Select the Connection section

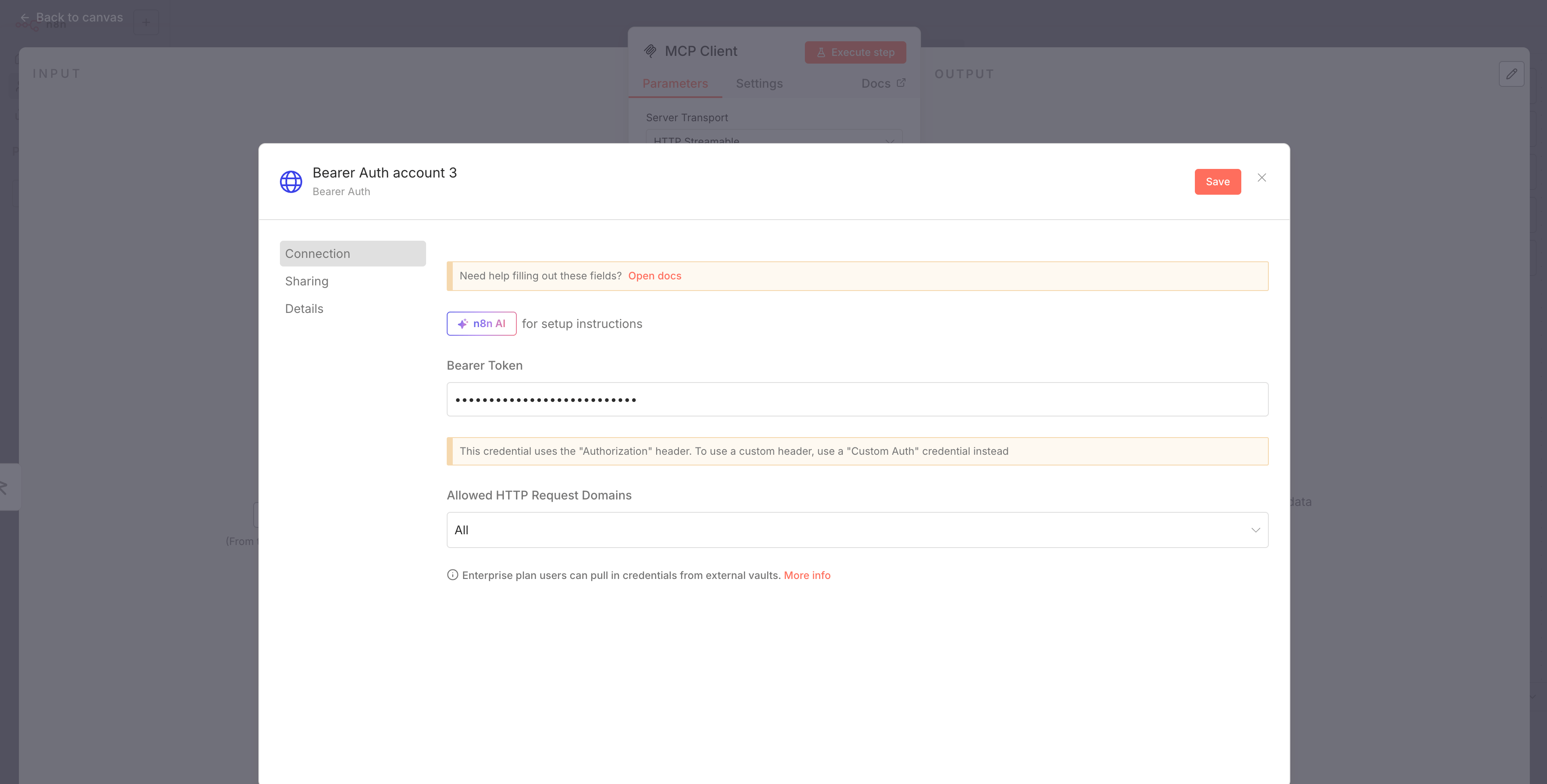(352, 253)
